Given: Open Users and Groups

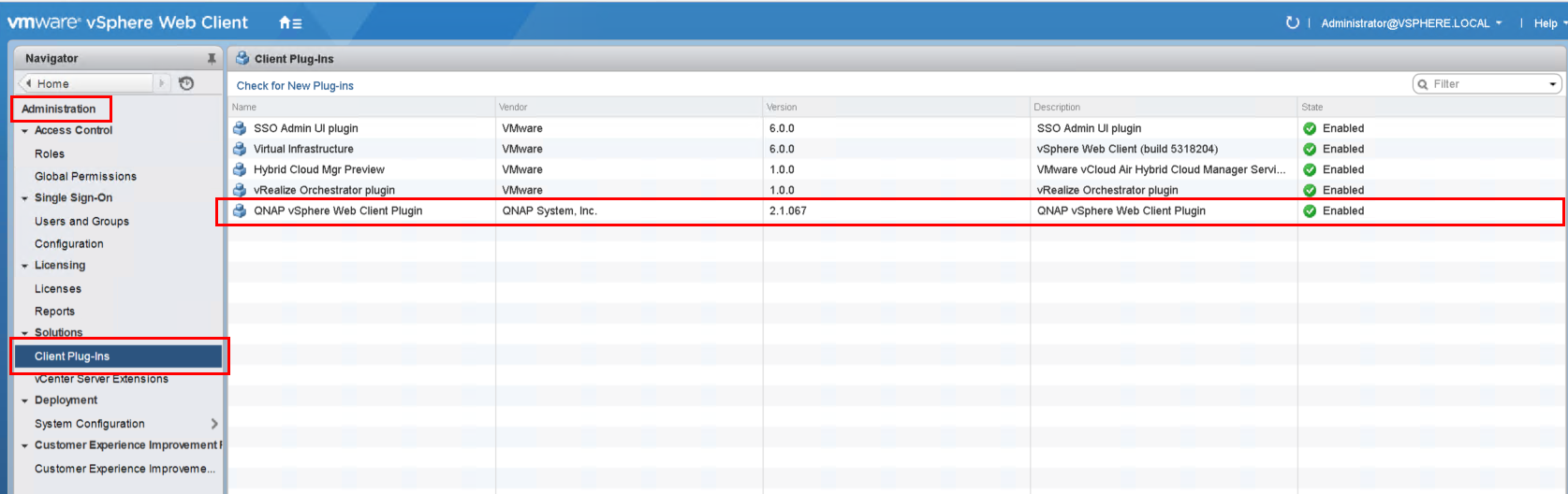Looking at the screenshot, I should (81, 221).
